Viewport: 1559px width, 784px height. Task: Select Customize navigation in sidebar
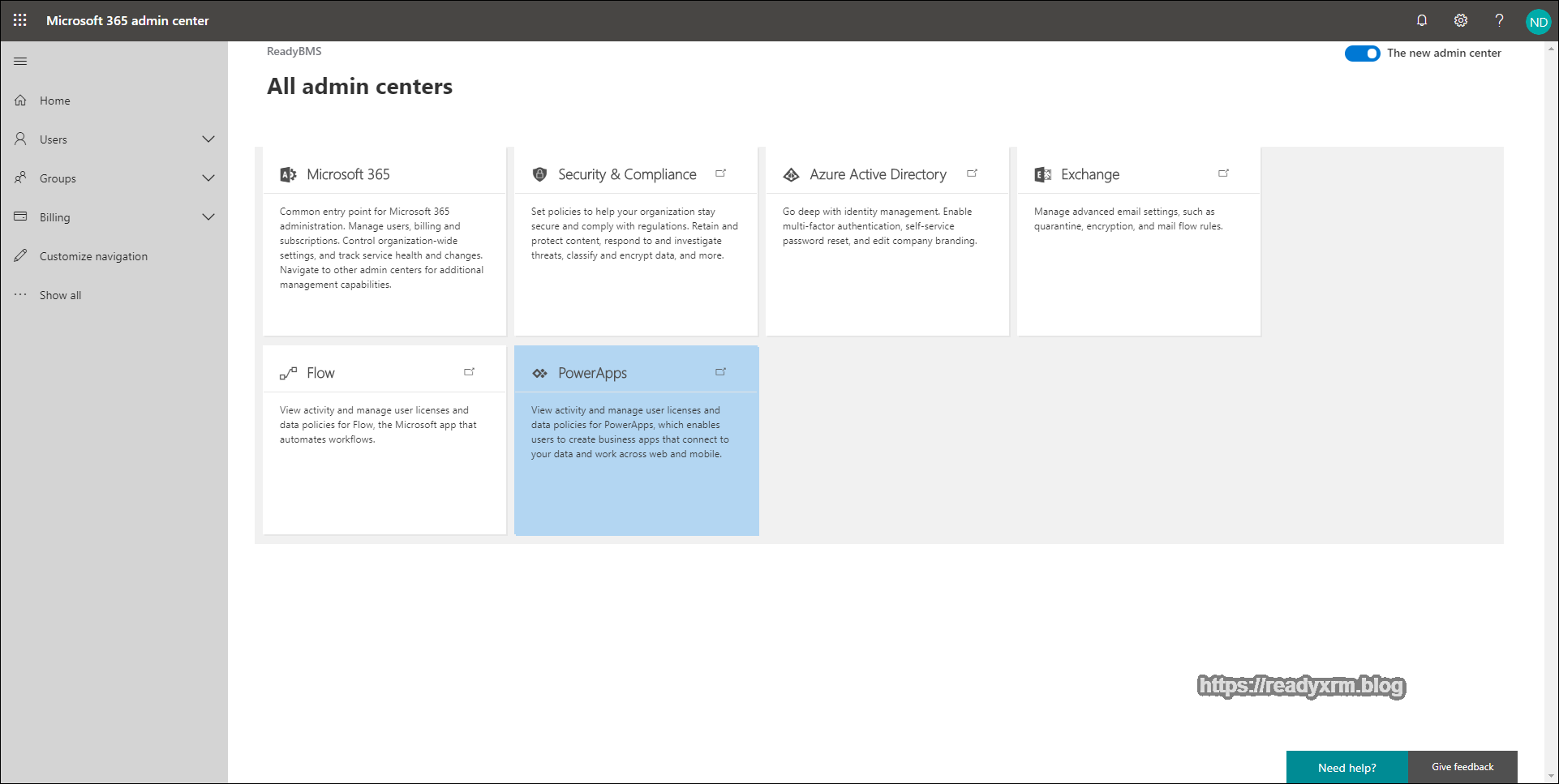[x=93, y=256]
